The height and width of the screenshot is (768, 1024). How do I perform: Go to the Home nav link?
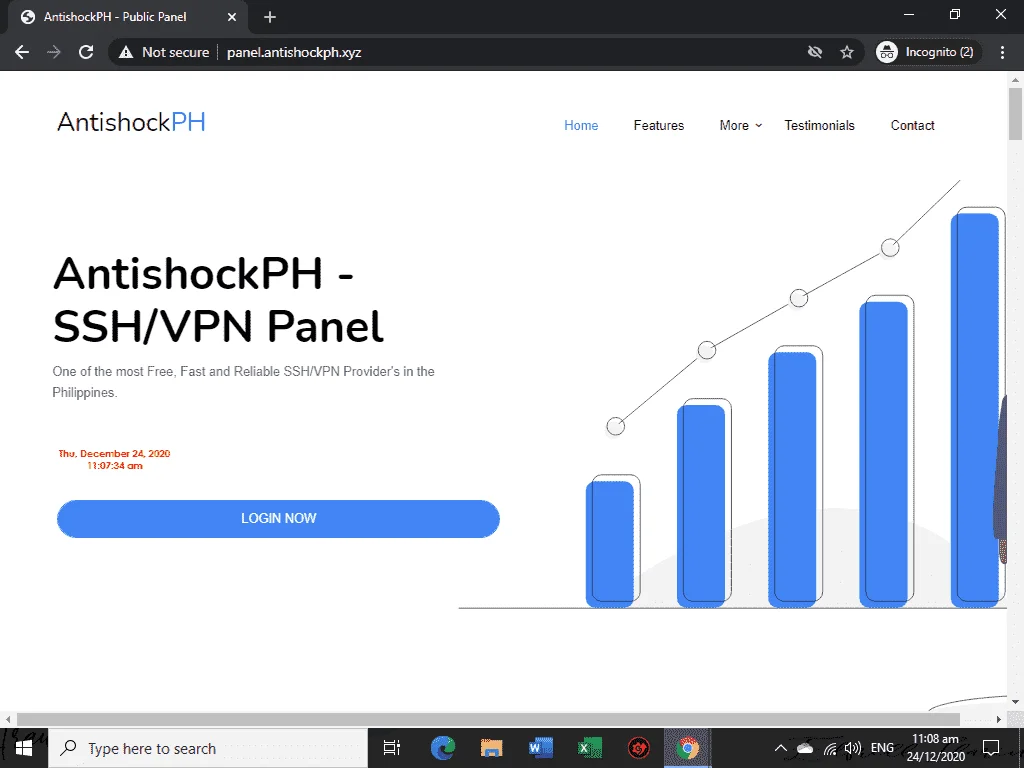point(581,125)
